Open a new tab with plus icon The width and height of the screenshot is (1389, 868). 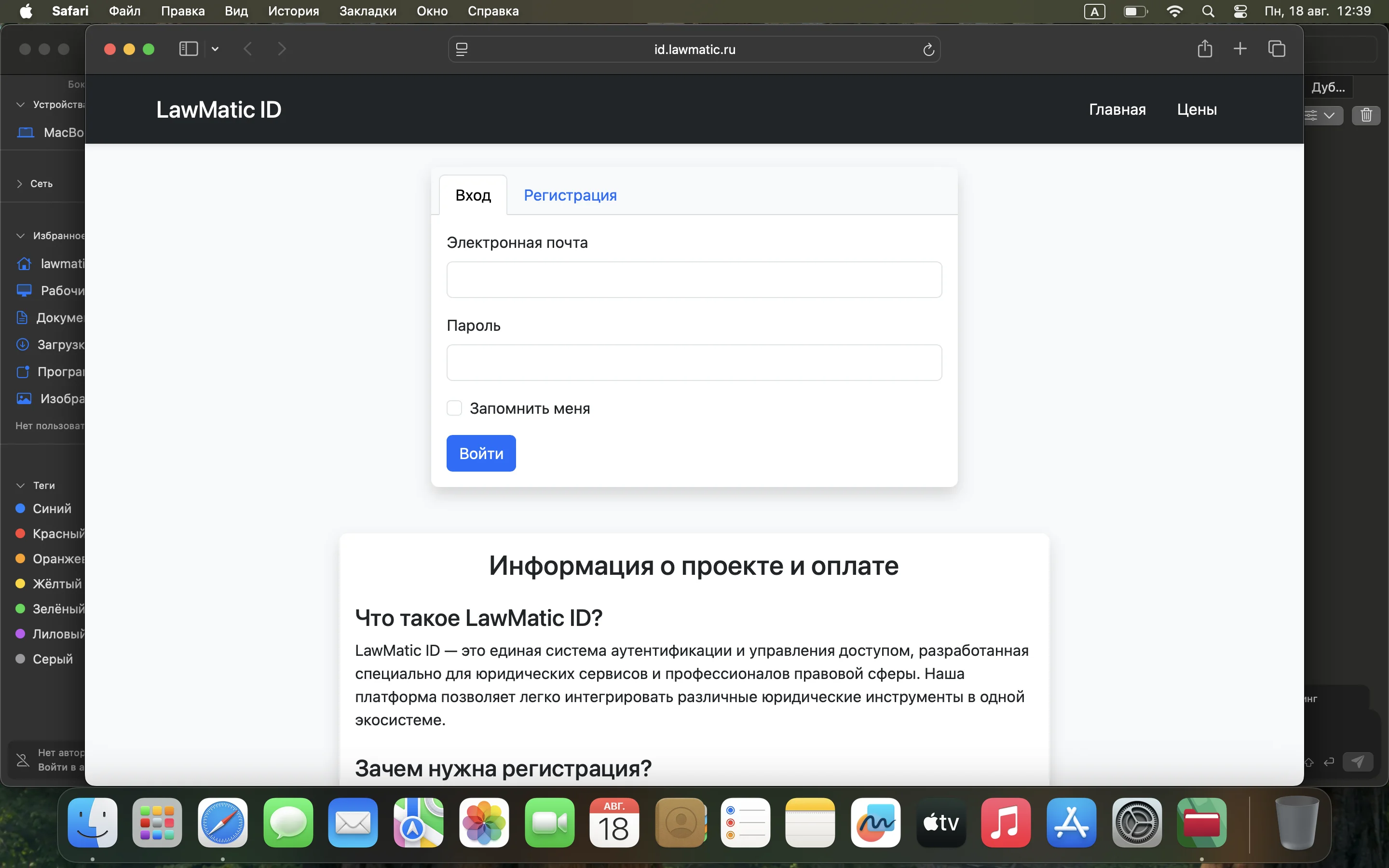coord(1240,49)
